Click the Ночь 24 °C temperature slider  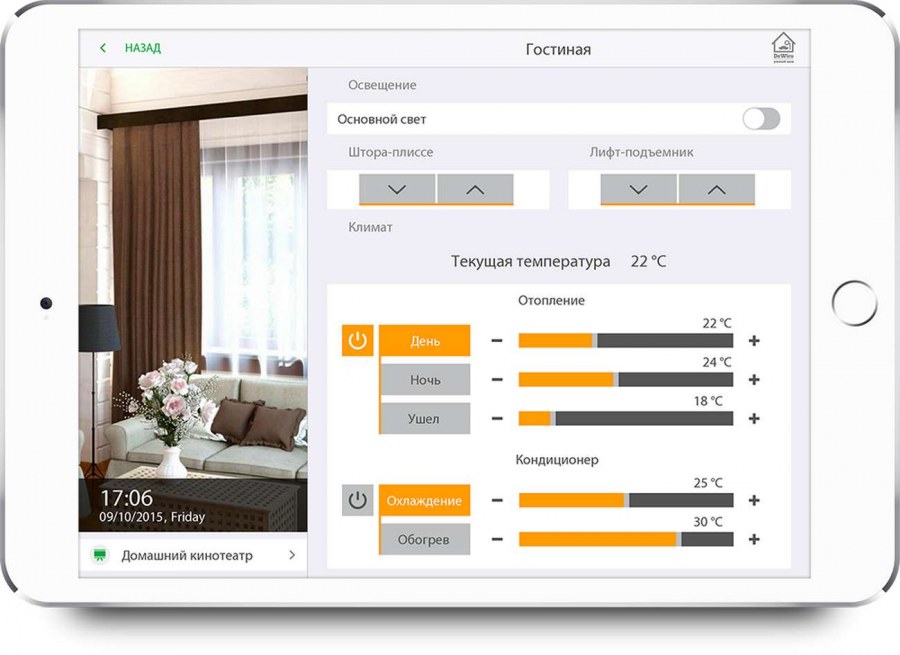(625, 380)
